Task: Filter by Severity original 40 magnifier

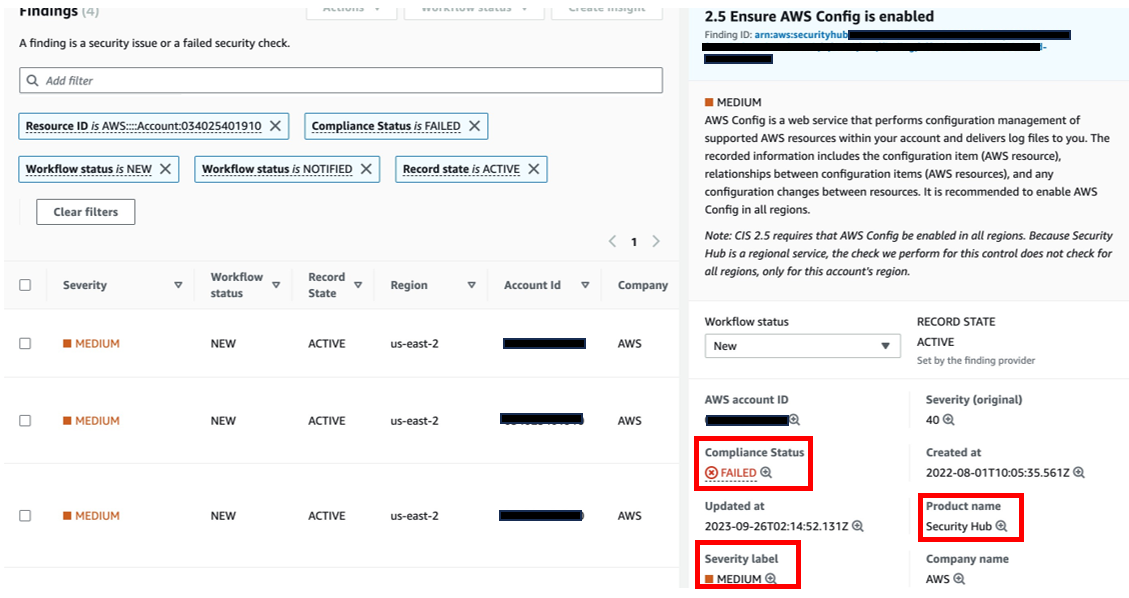Action: pos(949,420)
